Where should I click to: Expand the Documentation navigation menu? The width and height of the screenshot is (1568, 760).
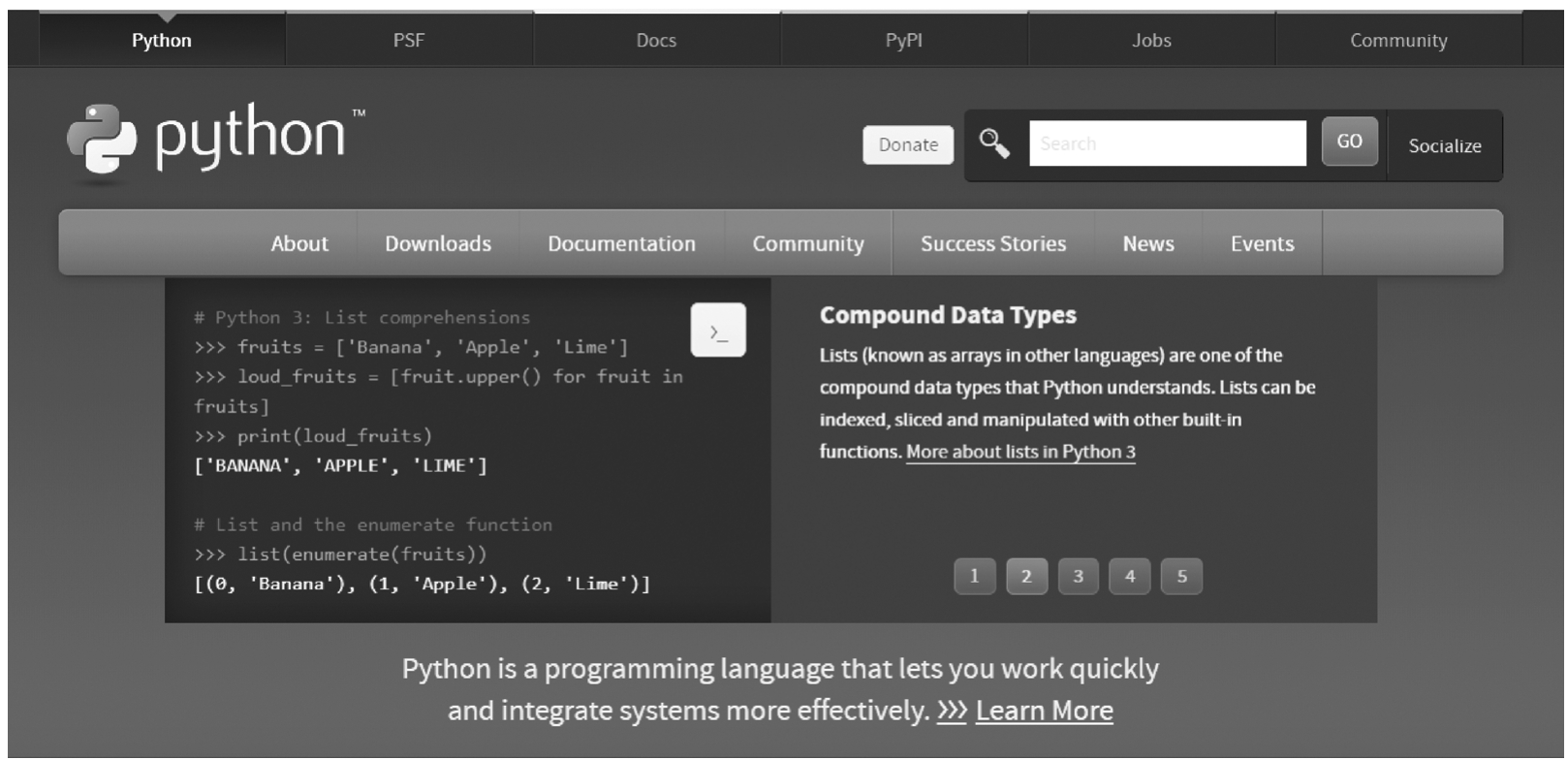(621, 243)
